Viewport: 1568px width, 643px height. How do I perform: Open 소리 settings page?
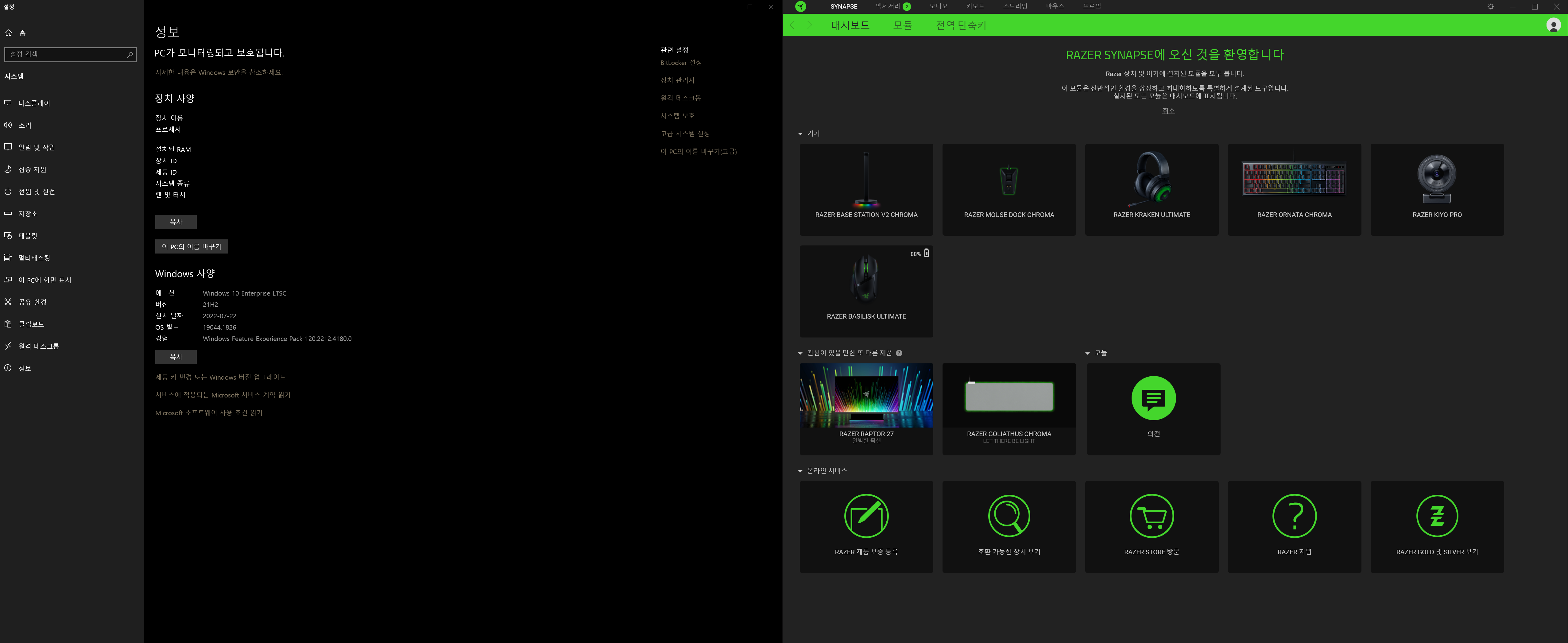point(72,125)
